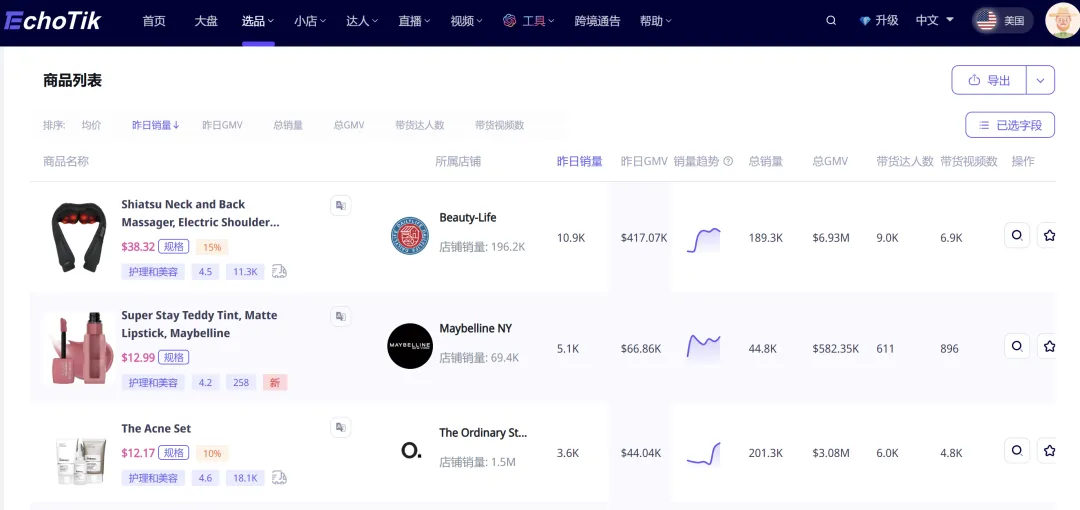Viewport: 1080px width, 510px height.
Task: Expand the 小店 dropdown menu
Action: pos(310,21)
